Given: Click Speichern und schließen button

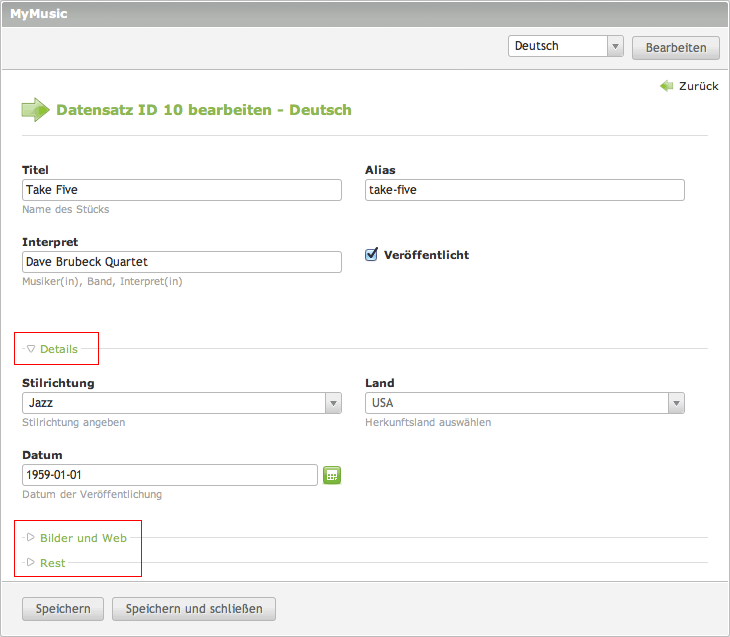Looking at the screenshot, I should 194,608.
